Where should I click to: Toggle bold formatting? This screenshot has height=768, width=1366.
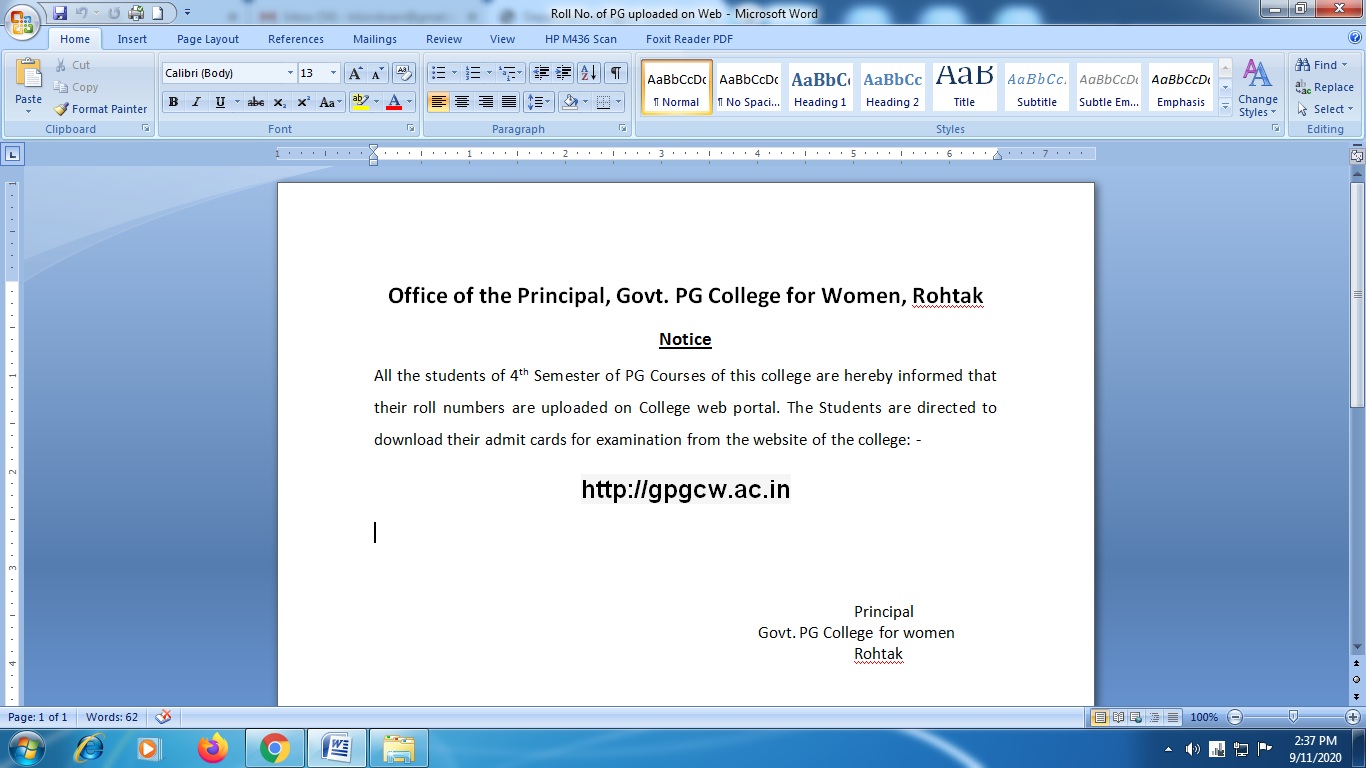tap(173, 102)
